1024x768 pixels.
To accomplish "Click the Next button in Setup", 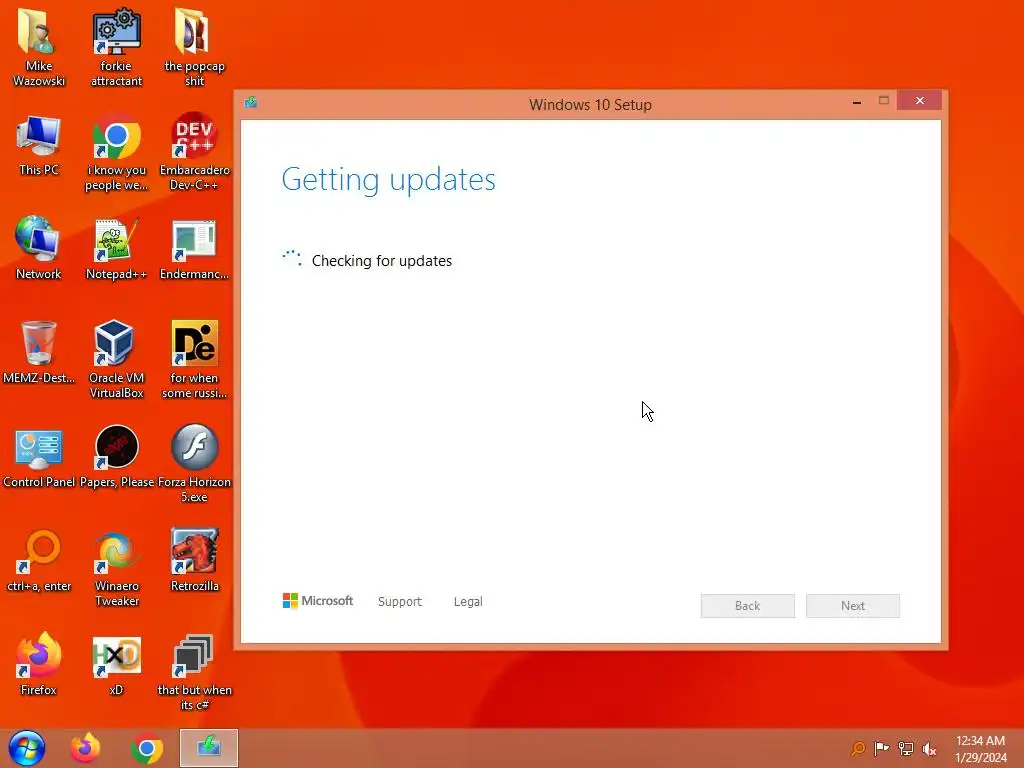I will click(853, 606).
